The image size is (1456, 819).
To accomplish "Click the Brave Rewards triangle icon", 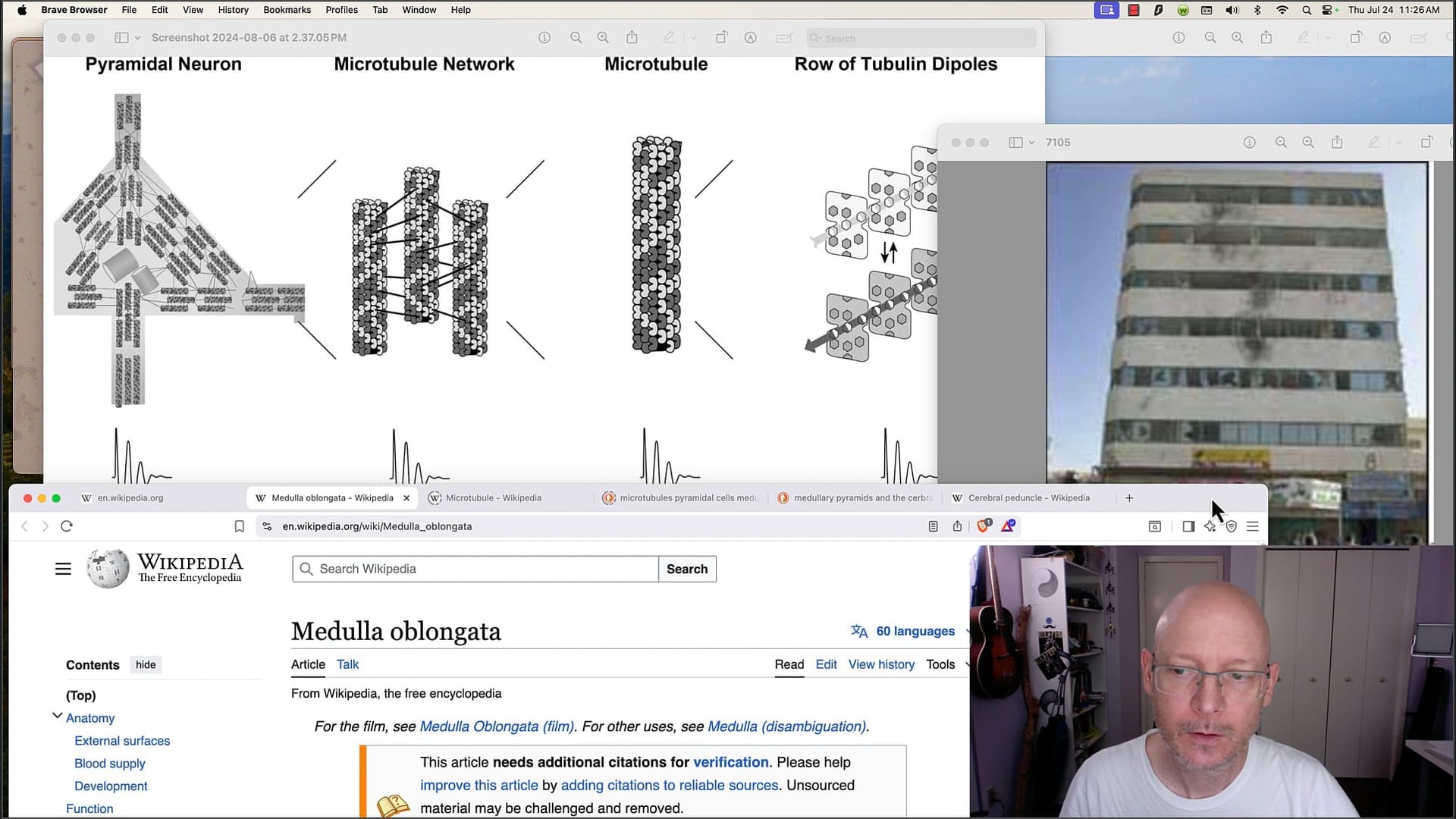I will point(1008,526).
